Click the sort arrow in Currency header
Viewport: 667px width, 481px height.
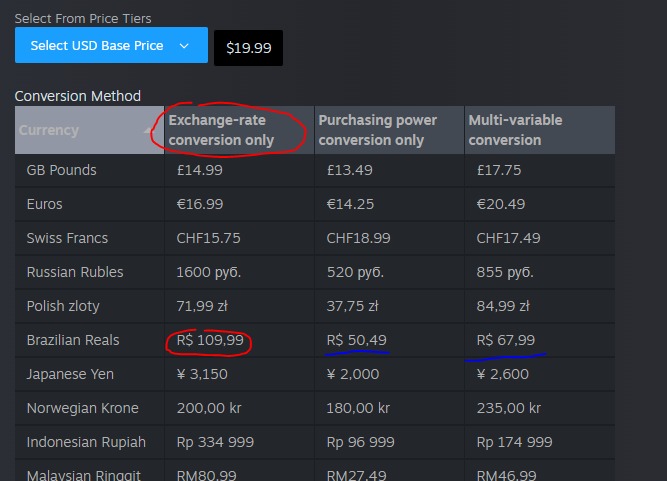pyautogui.click(x=148, y=130)
